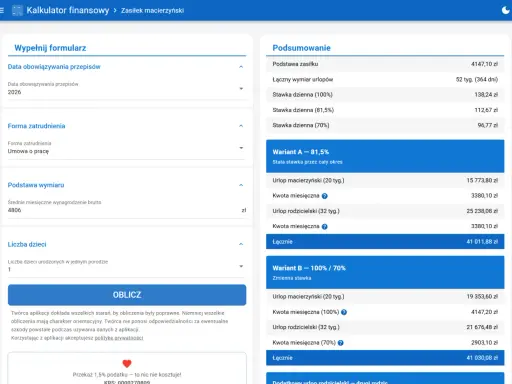
Task: Collapse the Forma zatrudnienia section
Action: 241,126
